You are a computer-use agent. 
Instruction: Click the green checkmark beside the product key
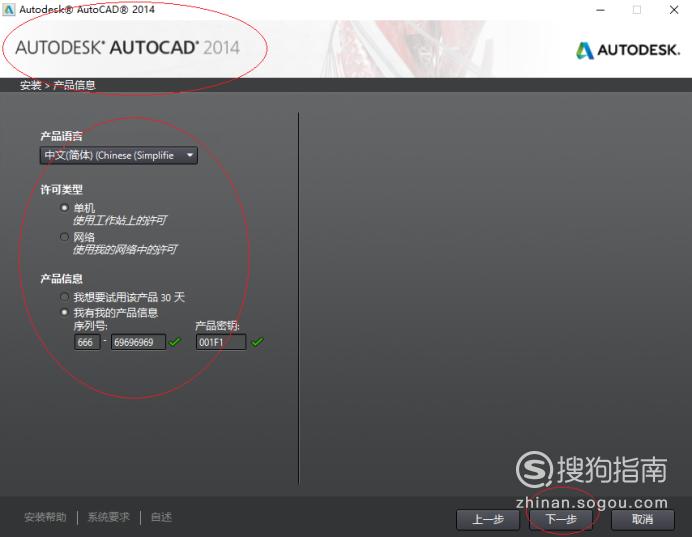257,342
